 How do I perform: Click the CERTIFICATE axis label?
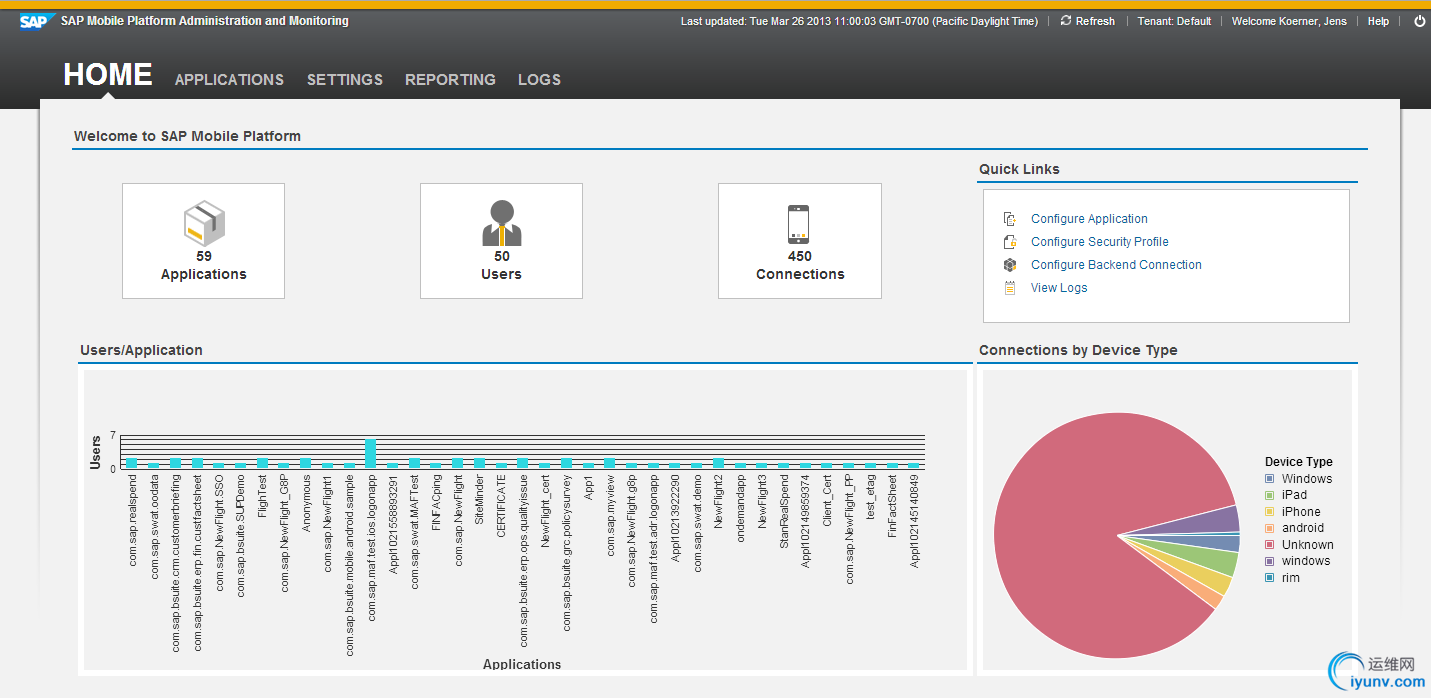coord(501,507)
